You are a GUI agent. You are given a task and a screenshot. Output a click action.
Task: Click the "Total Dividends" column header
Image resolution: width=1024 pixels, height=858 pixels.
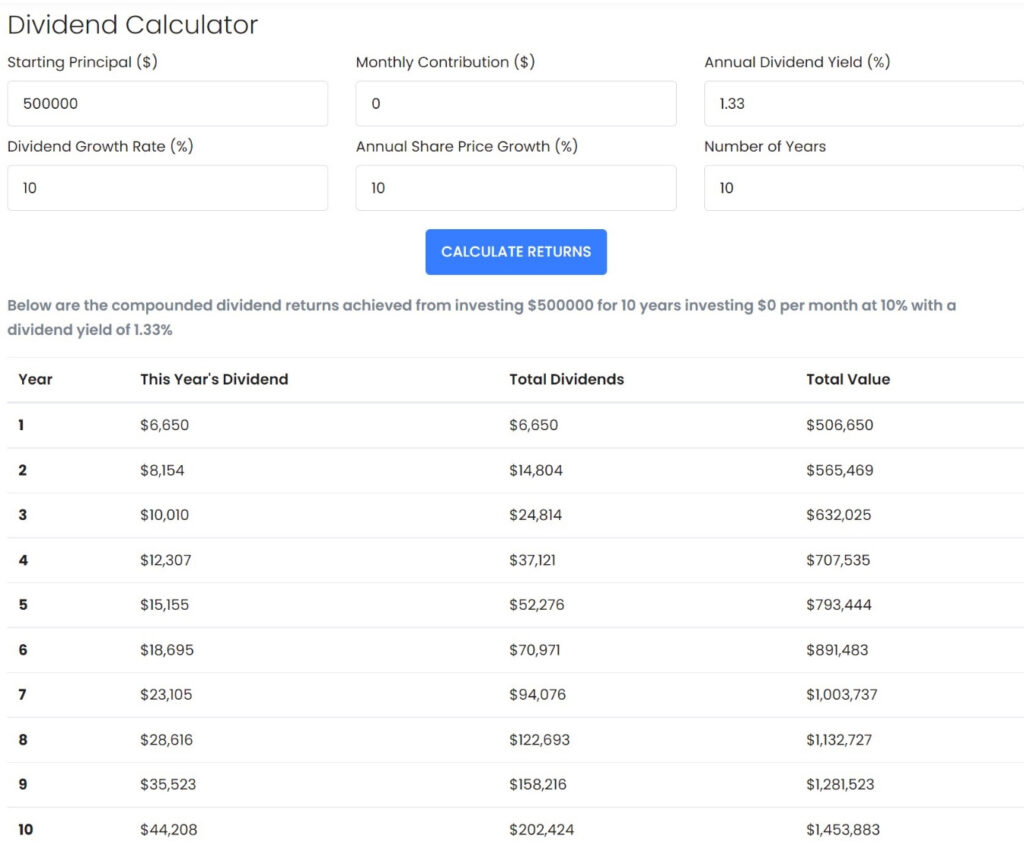[x=567, y=379]
